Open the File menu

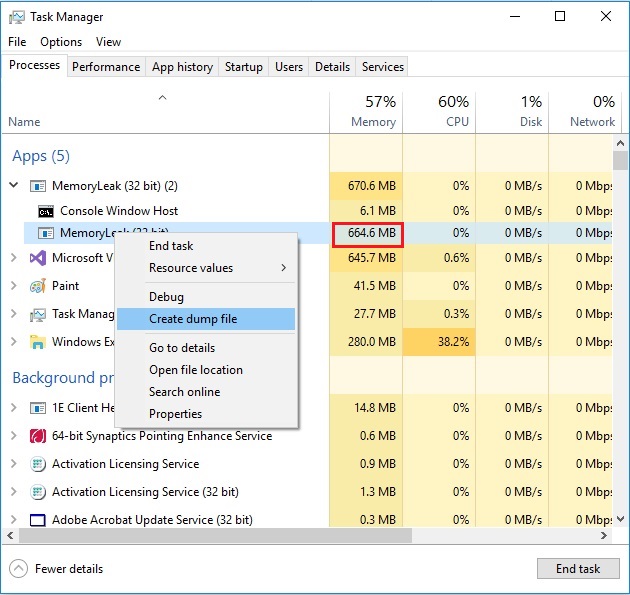17,42
